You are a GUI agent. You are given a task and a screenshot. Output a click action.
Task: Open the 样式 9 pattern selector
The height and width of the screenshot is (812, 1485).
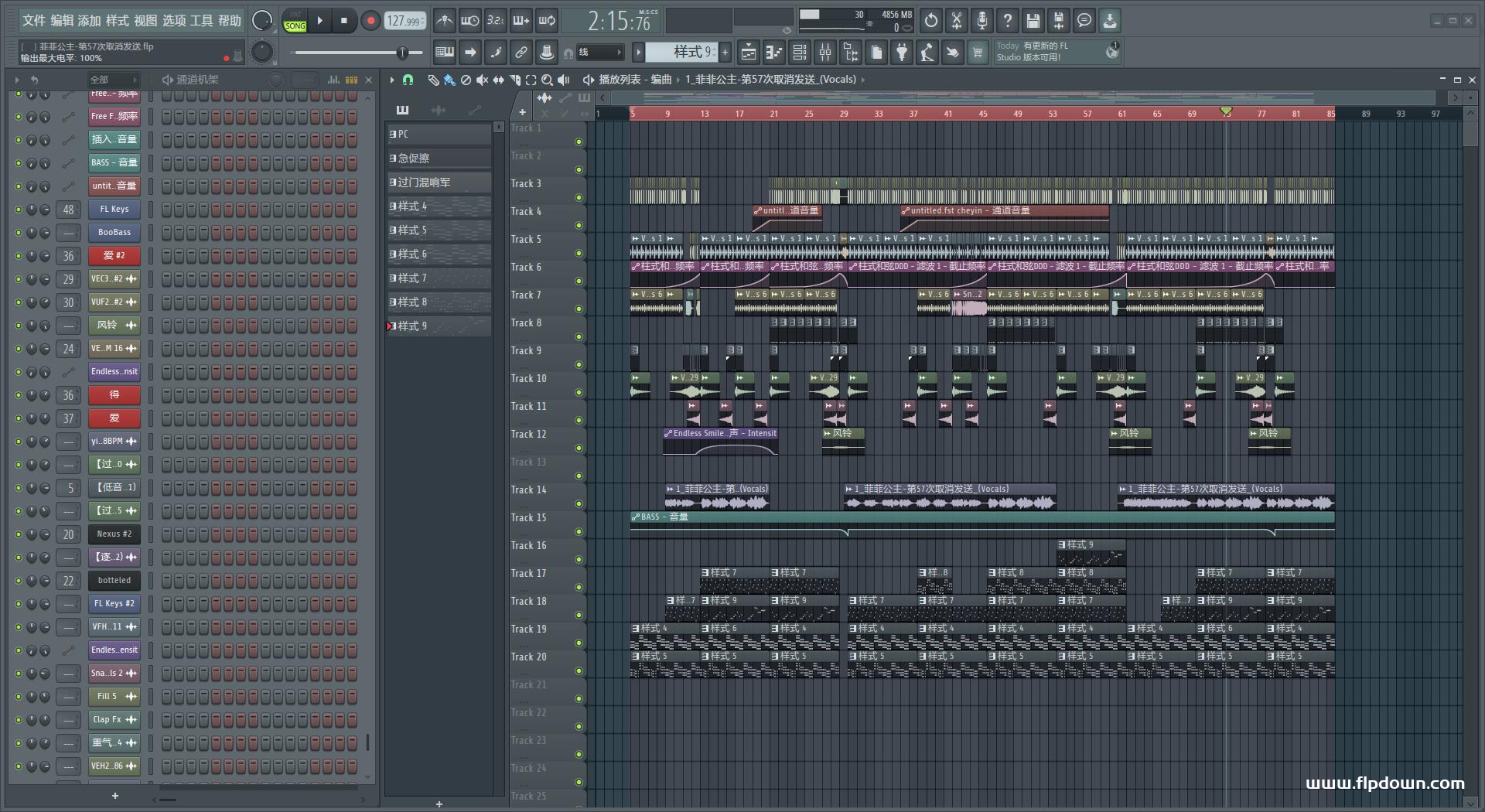[x=681, y=52]
